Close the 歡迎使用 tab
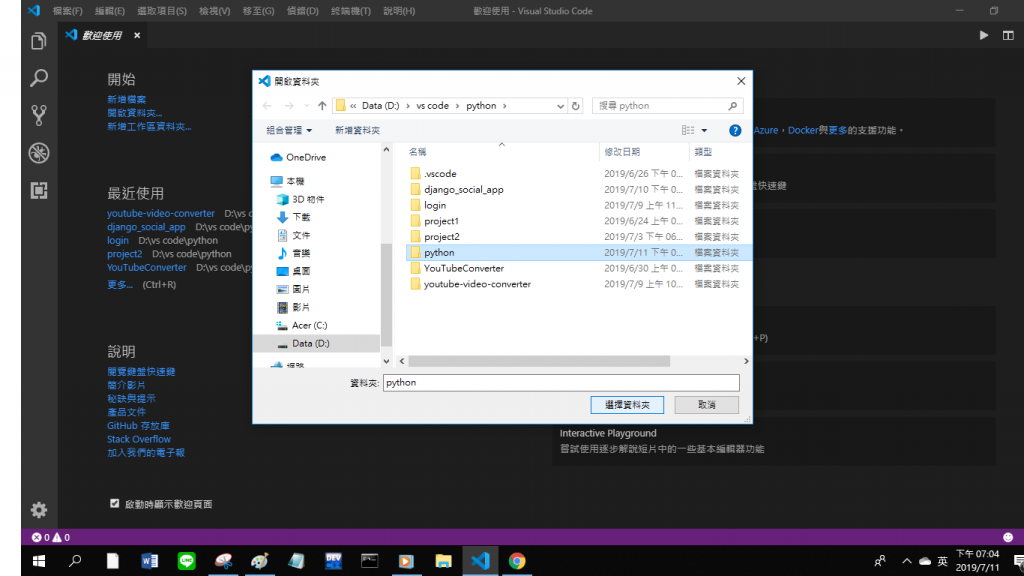This screenshot has width=1024, height=576. [137, 35]
